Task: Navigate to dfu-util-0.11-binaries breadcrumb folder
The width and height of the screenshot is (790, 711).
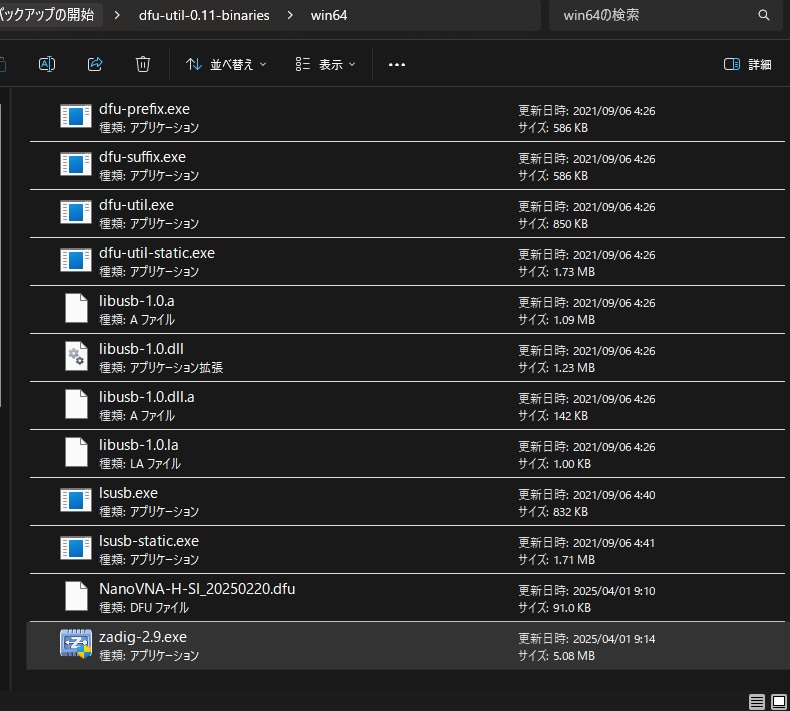Action: 204,15
